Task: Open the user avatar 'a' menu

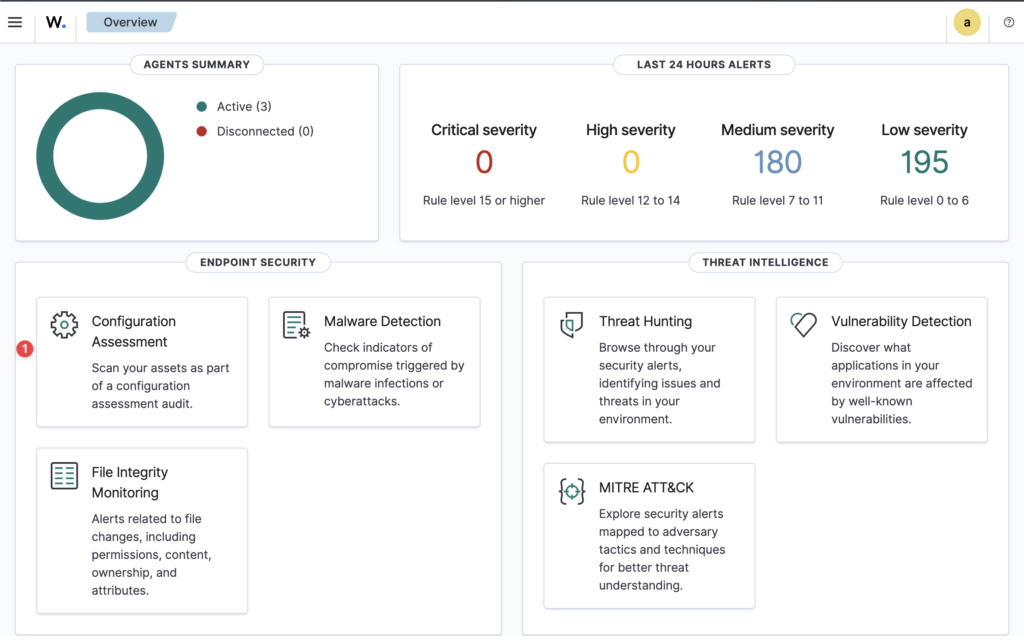Action: 967,22
